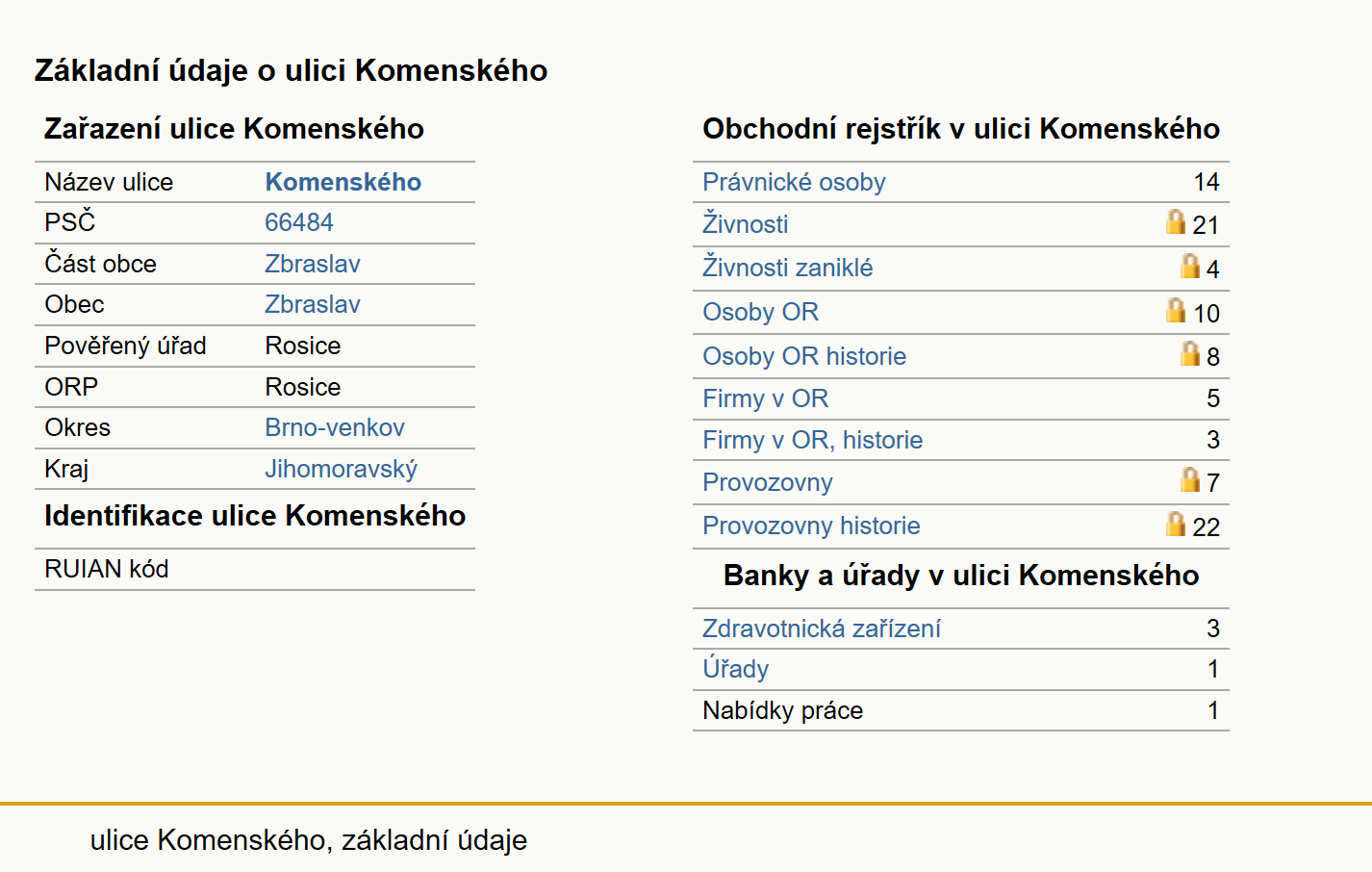Select Zbraslav in the Část obce row
1372x872 pixels.
(313, 264)
